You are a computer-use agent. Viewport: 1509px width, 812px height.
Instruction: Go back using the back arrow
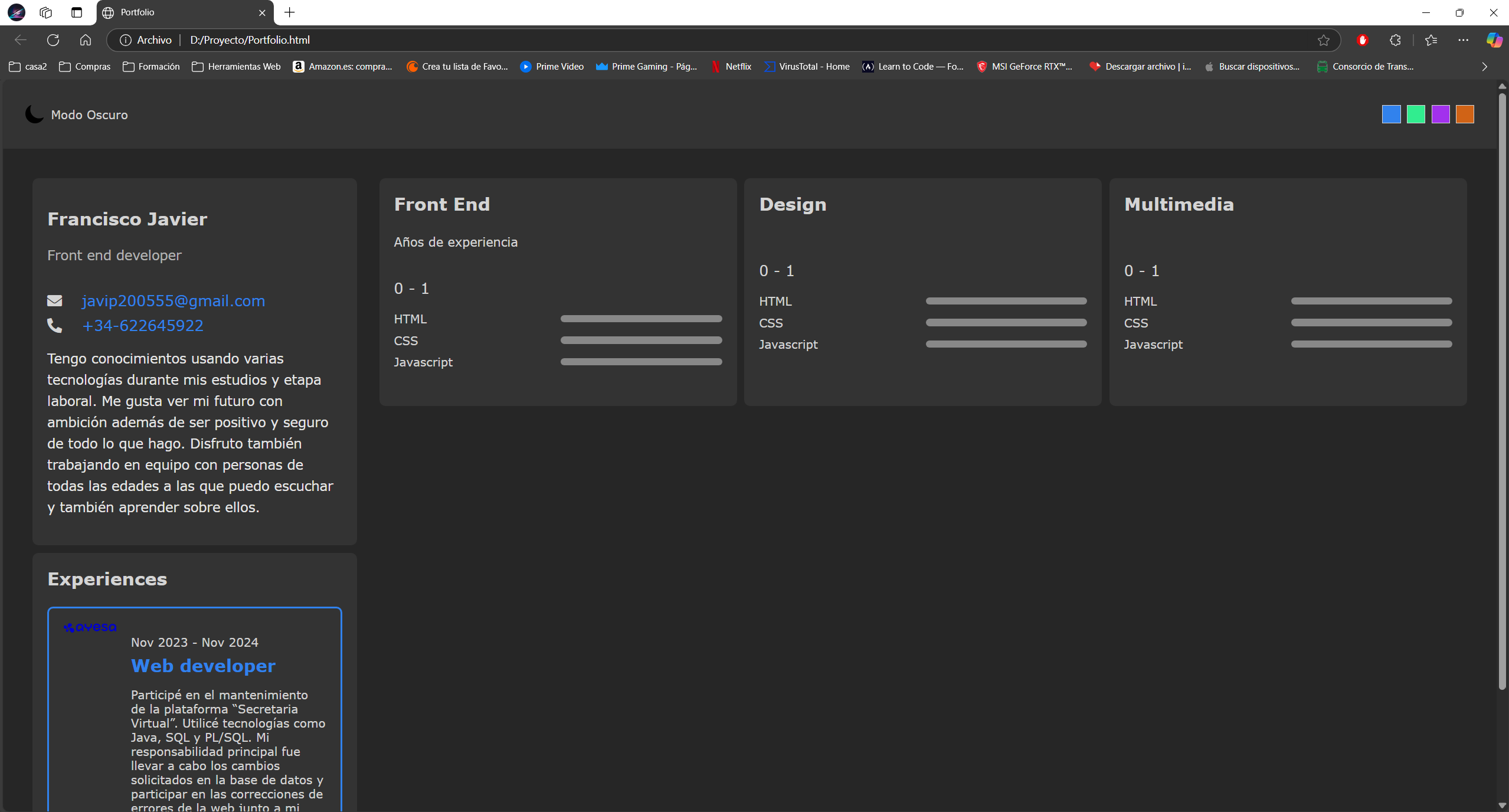pyautogui.click(x=21, y=40)
